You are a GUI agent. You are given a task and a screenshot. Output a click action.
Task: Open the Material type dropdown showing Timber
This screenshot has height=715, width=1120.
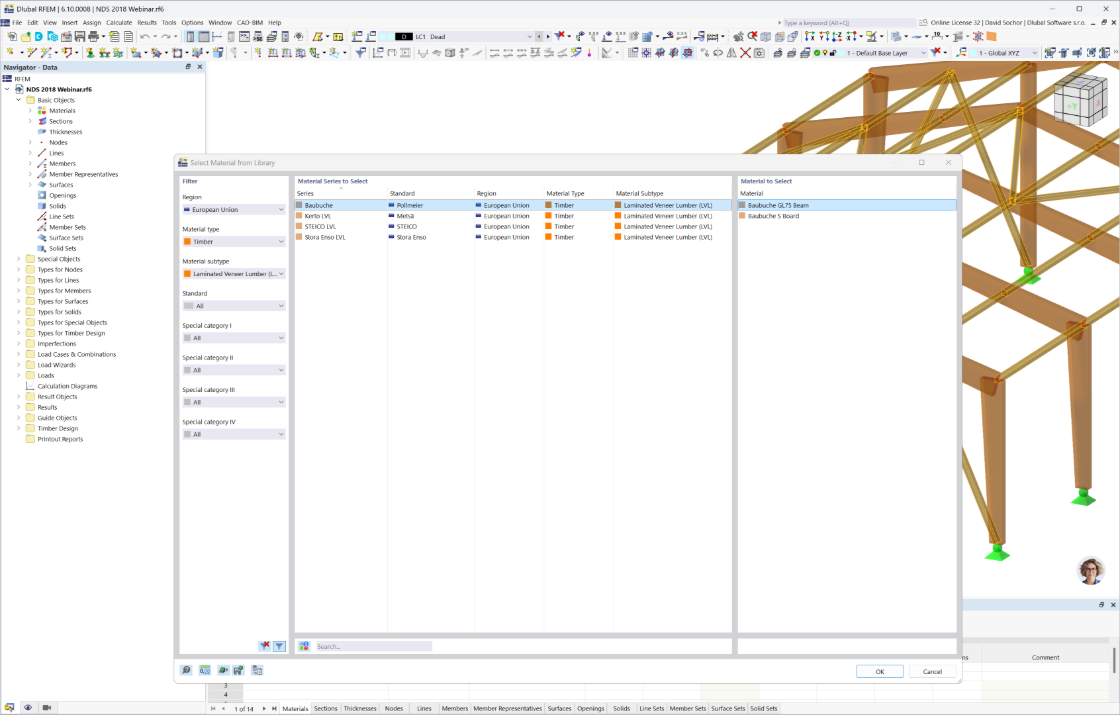pos(234,241)
